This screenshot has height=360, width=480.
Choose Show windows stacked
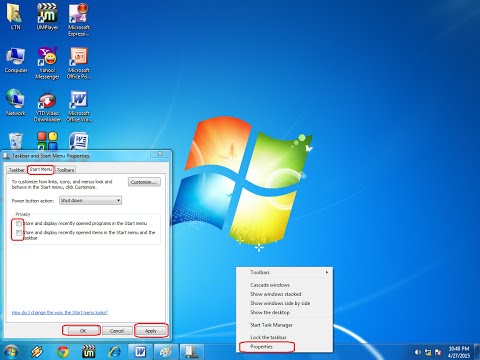[285, 294]
